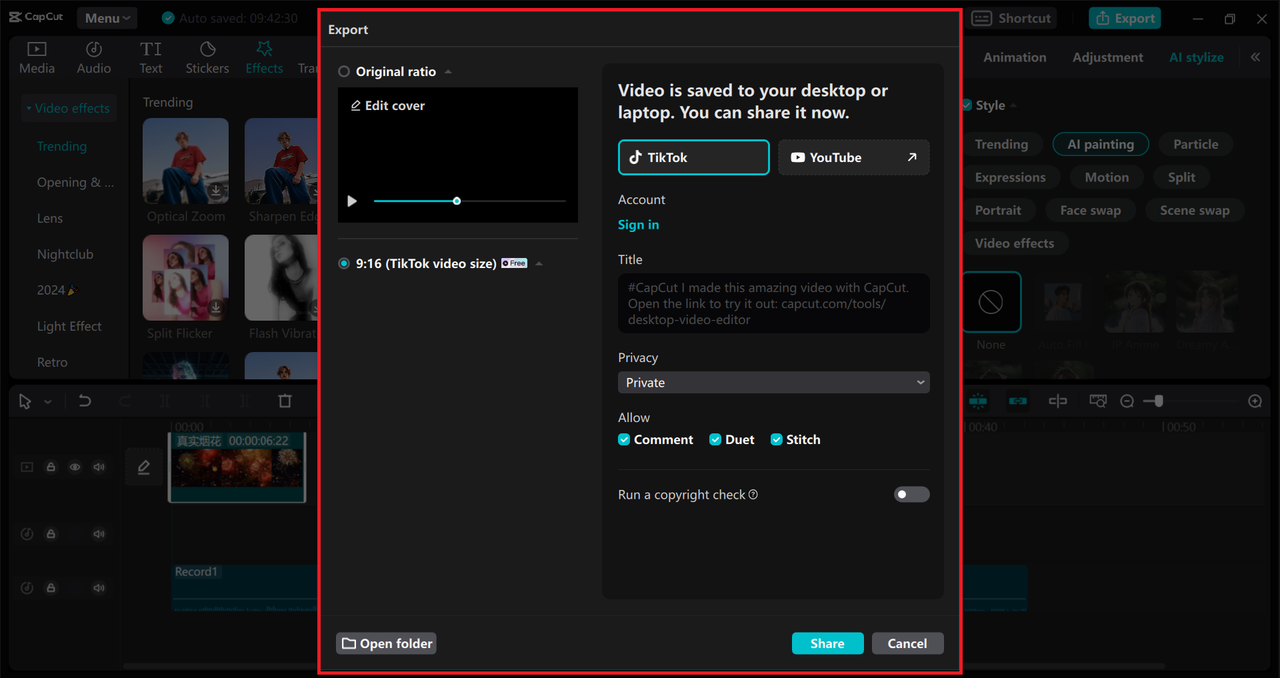Screen dimensions: 1280x678
Task: Zoom out the timeline with minus icon
Action: pyautogui.click(x=1127, y=401)
